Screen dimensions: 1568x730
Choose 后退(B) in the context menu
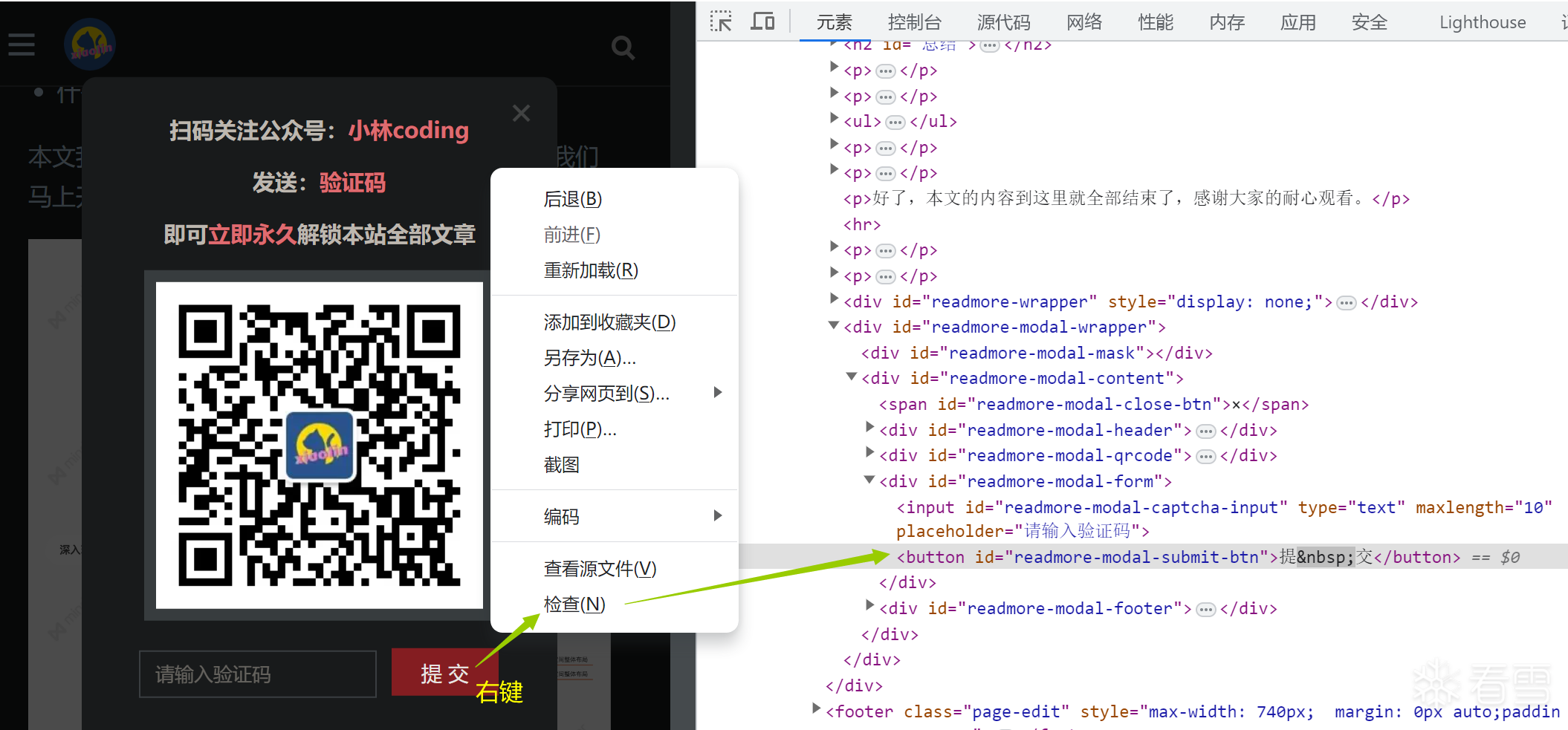point(572,199)
